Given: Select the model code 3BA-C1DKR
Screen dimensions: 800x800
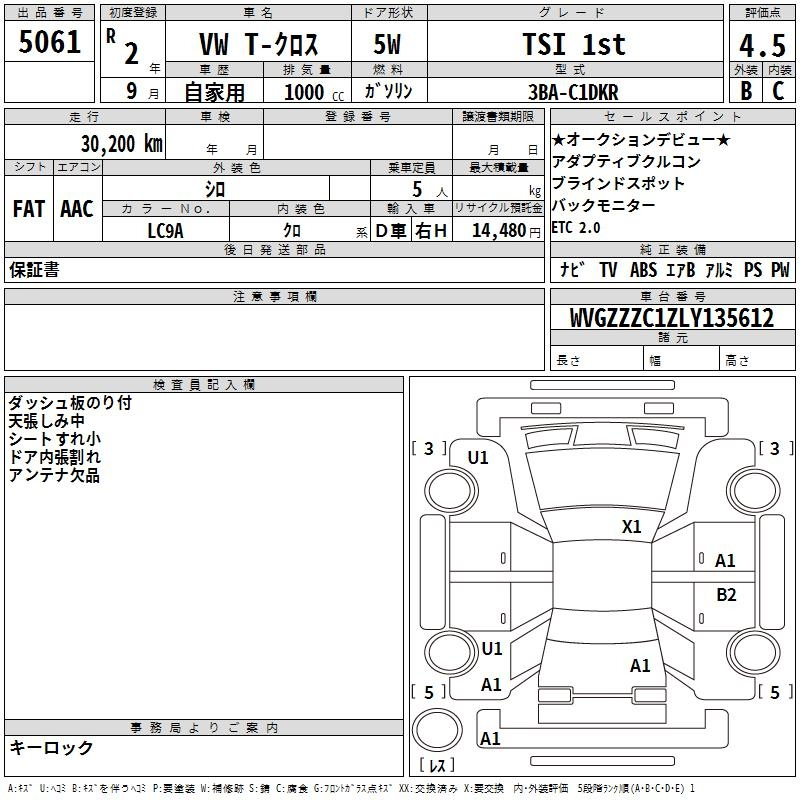Looking at the screenshot, I should [x=573, y=92].
